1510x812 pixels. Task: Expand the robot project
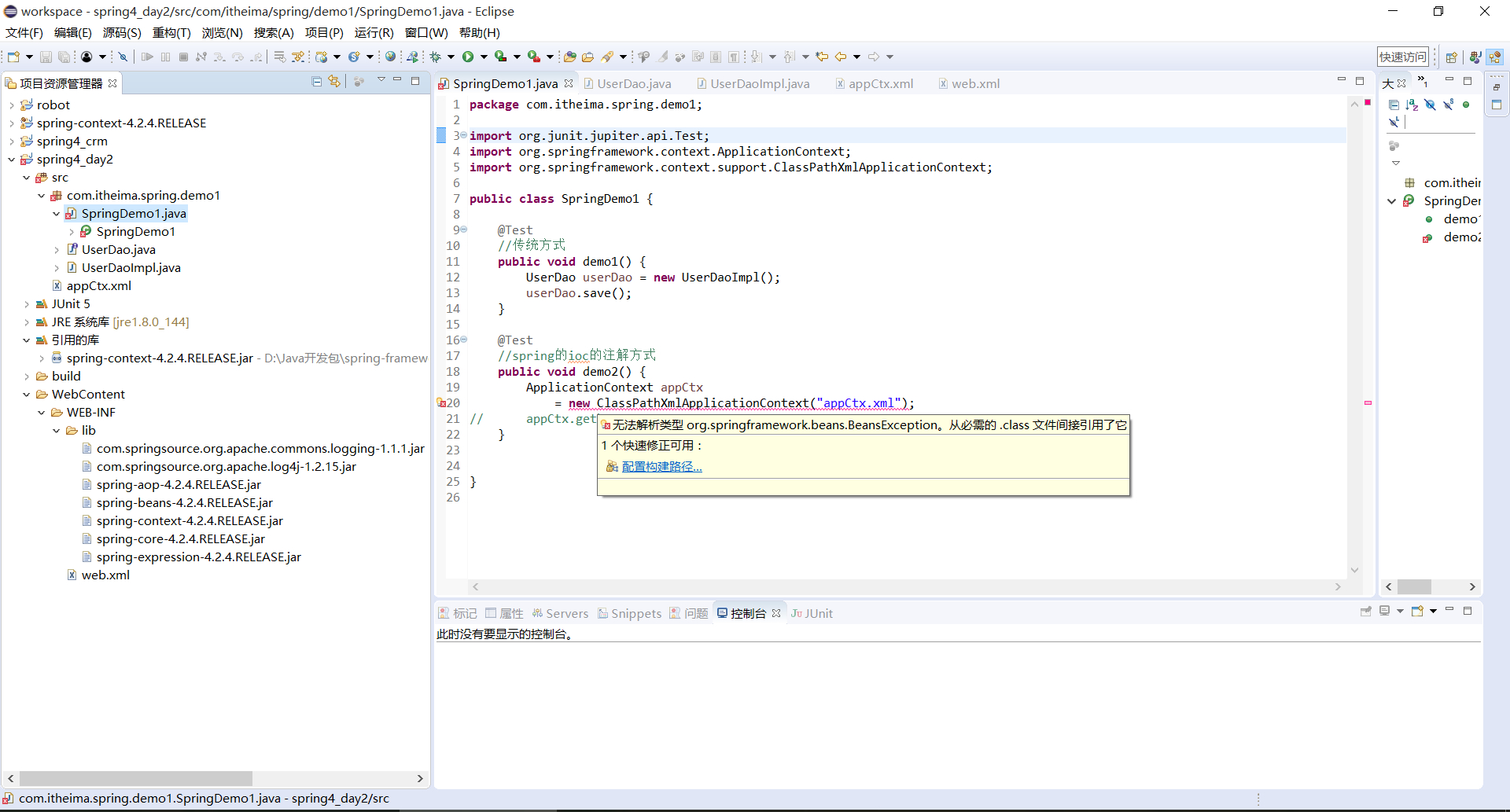coord(11,105)
